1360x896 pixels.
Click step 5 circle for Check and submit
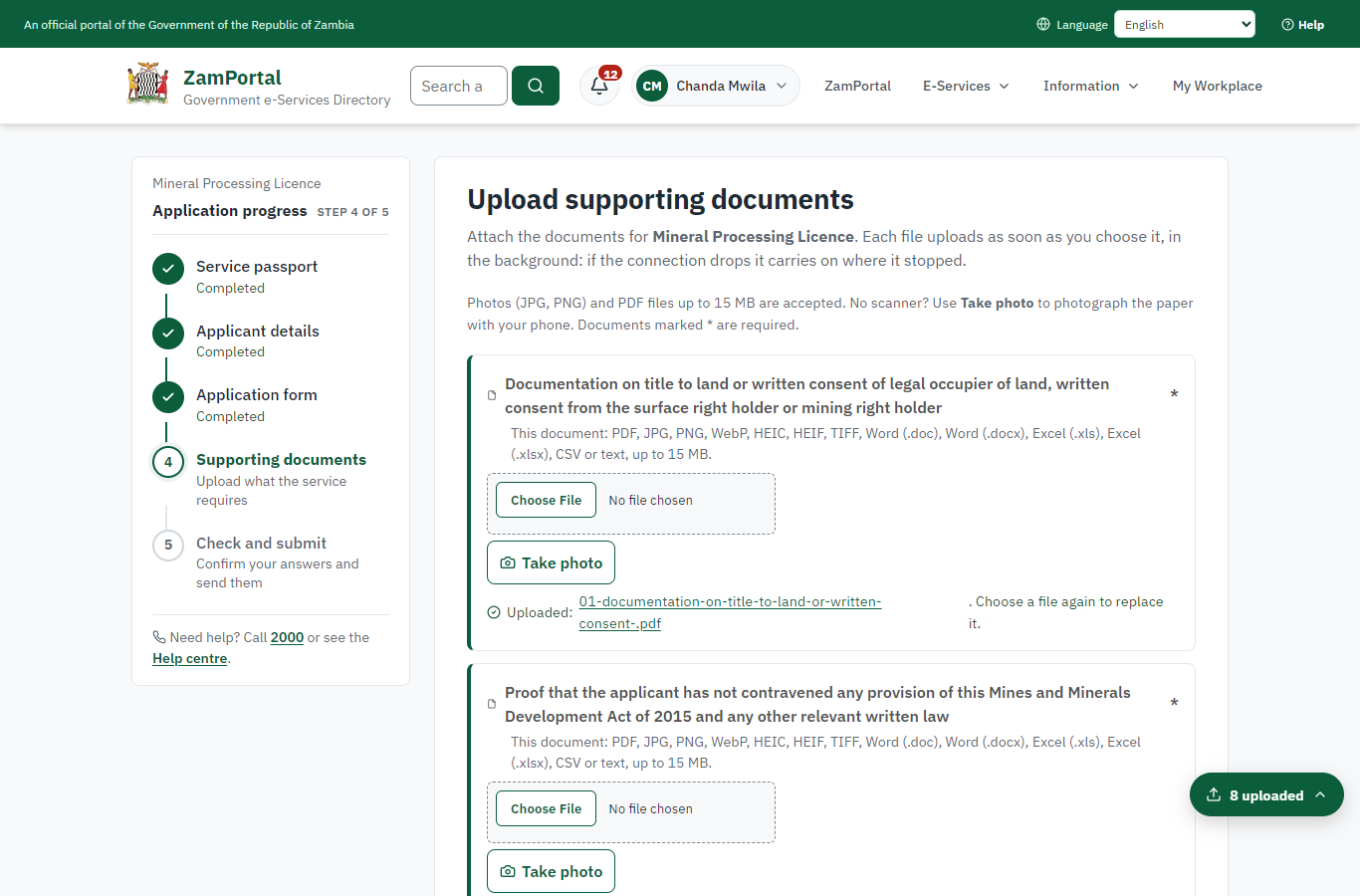pos(168,546)
